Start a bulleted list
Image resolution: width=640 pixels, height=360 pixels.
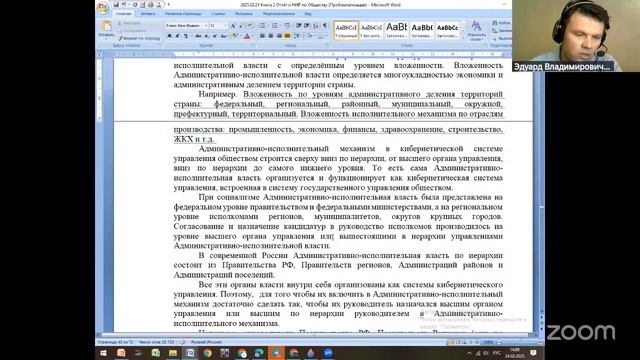point(263,26)
